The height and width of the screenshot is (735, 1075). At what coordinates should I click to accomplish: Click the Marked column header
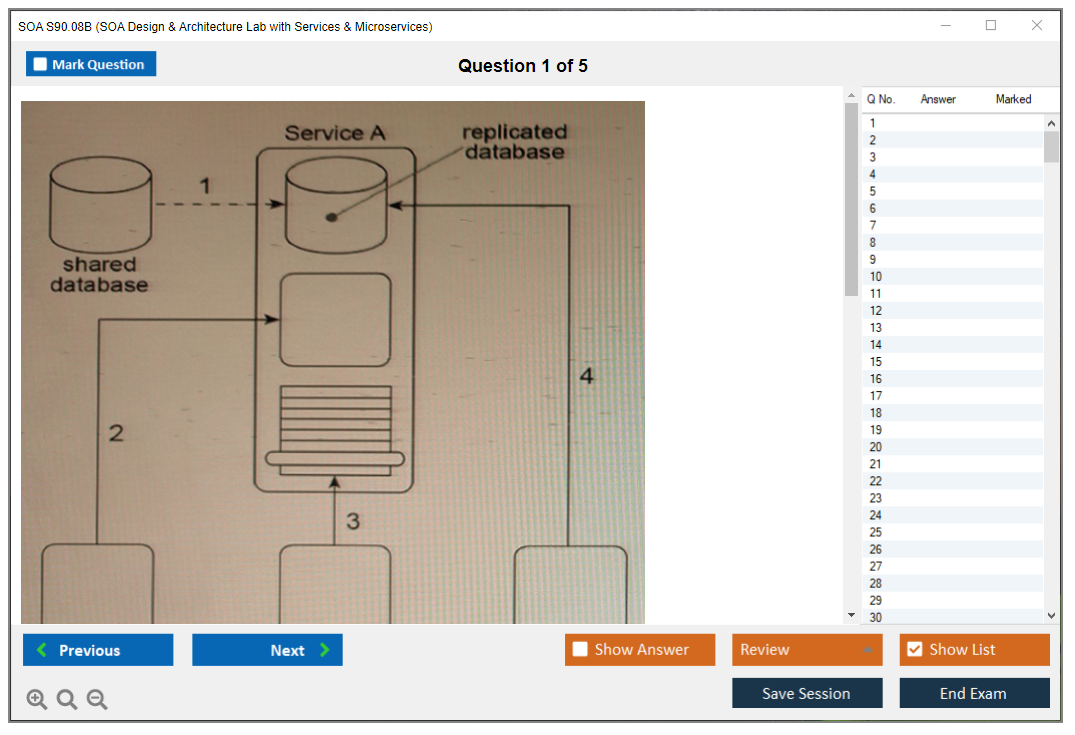tap(1012, 99)
